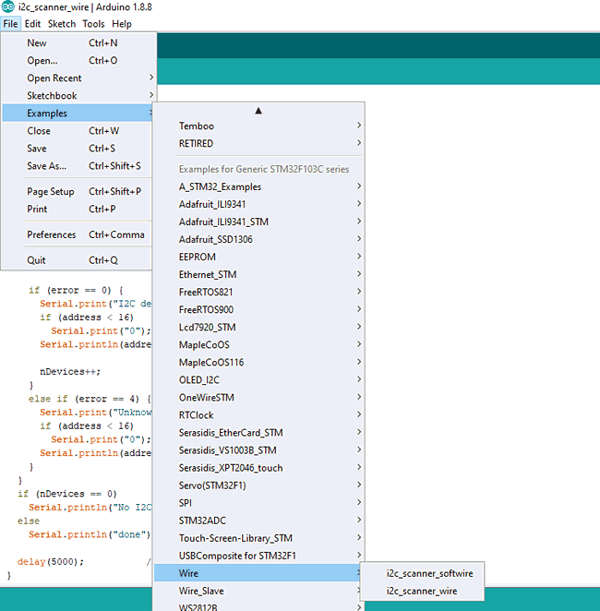This screenshot has width=600, height=611.
Task: Open the Edit menu
Action: [32, 24]
